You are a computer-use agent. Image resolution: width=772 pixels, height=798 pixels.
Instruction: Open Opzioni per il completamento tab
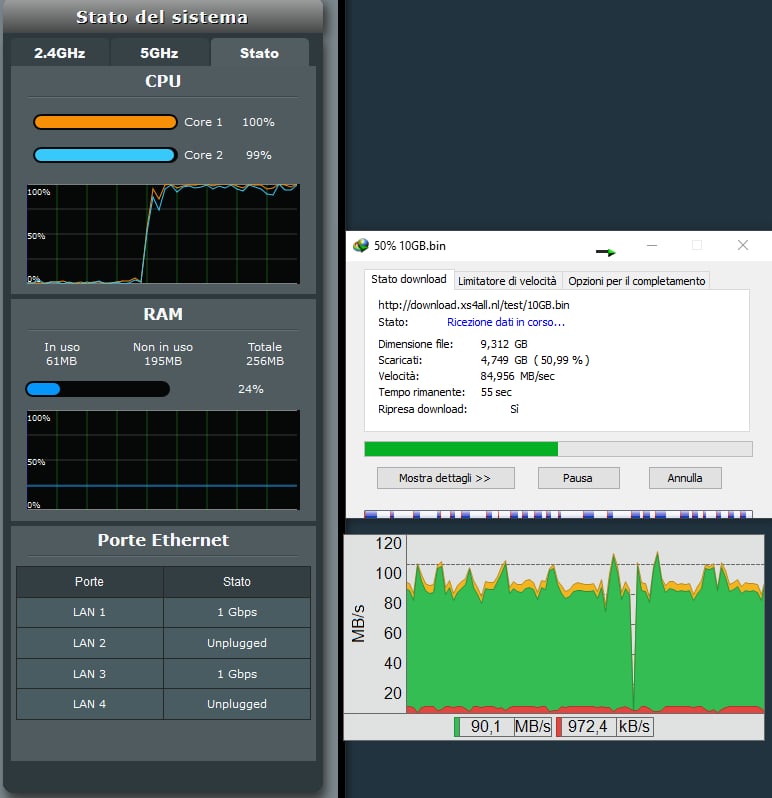(637, 281)
